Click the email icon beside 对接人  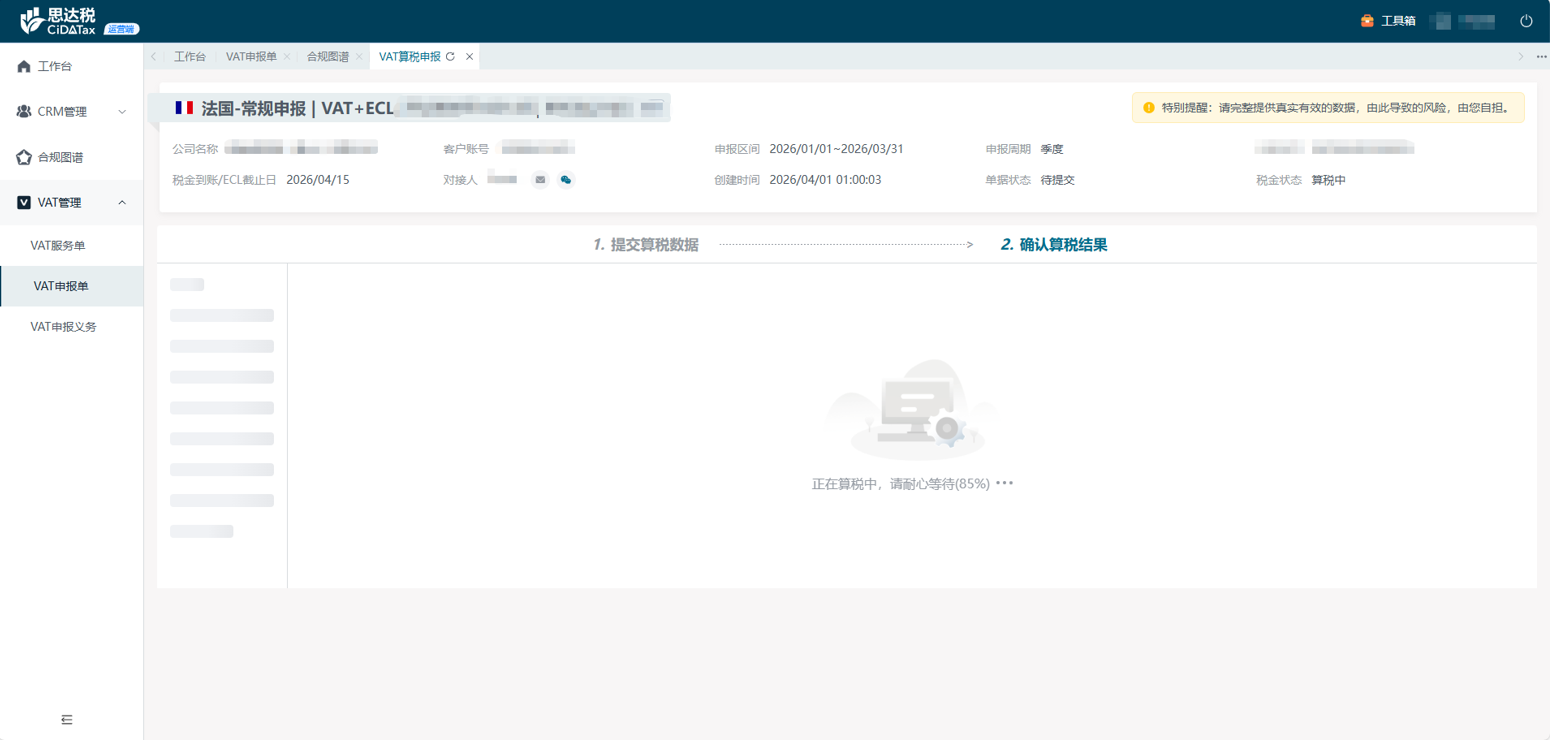point(540,180)
